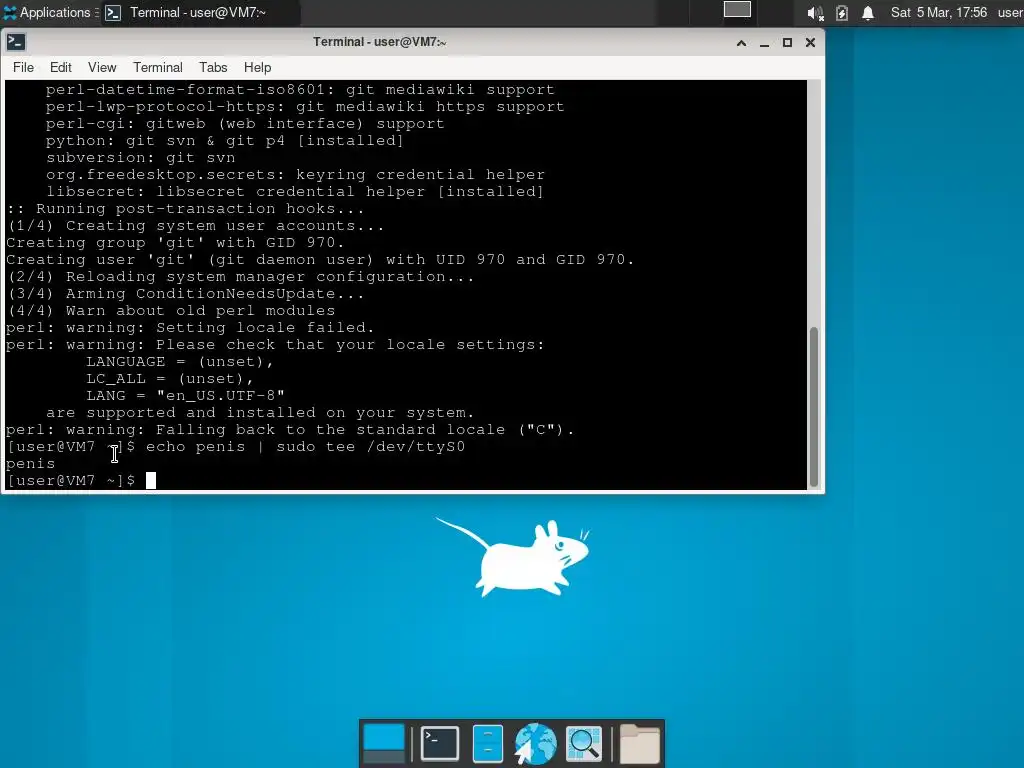Open the power manager battery icon
The width and height of the screenshot is (1024, 768).
[842, 12]
